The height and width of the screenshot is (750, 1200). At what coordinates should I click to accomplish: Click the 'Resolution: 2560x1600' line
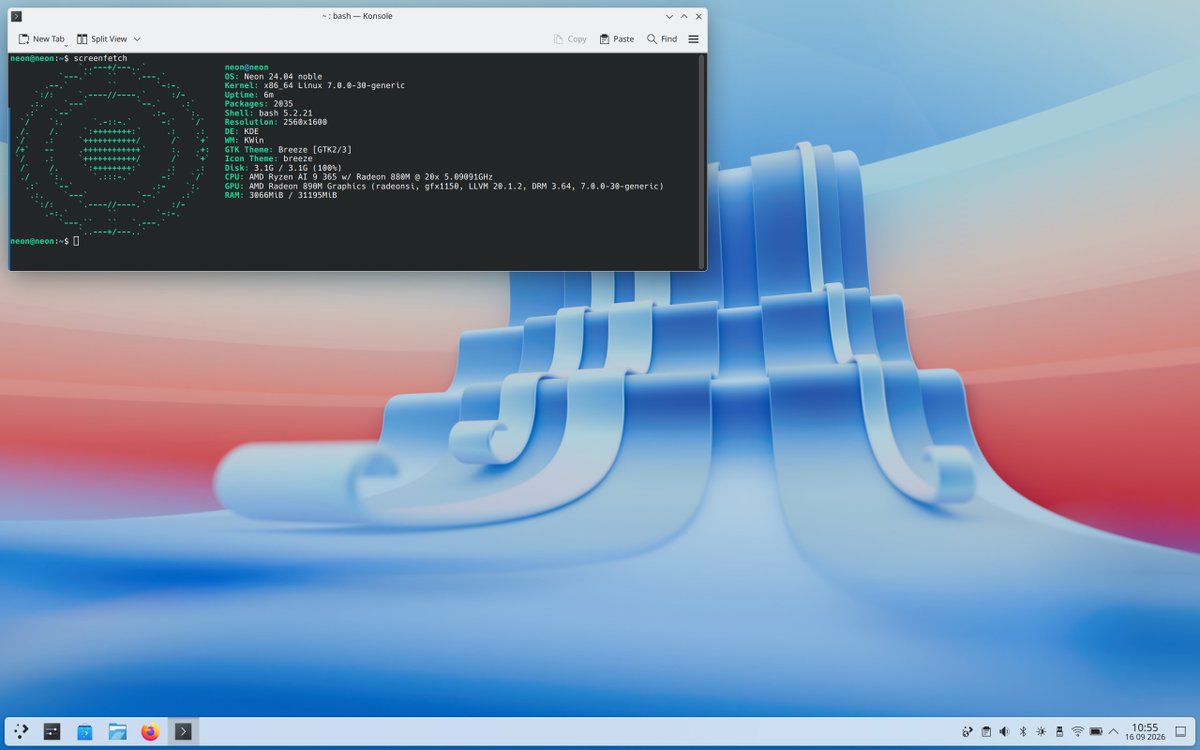pyautogui.click(x=276, y=122)
